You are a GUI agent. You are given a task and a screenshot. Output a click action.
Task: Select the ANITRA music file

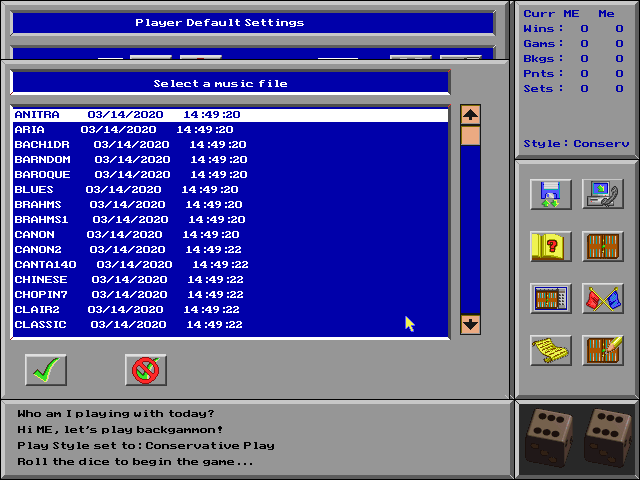231,115
